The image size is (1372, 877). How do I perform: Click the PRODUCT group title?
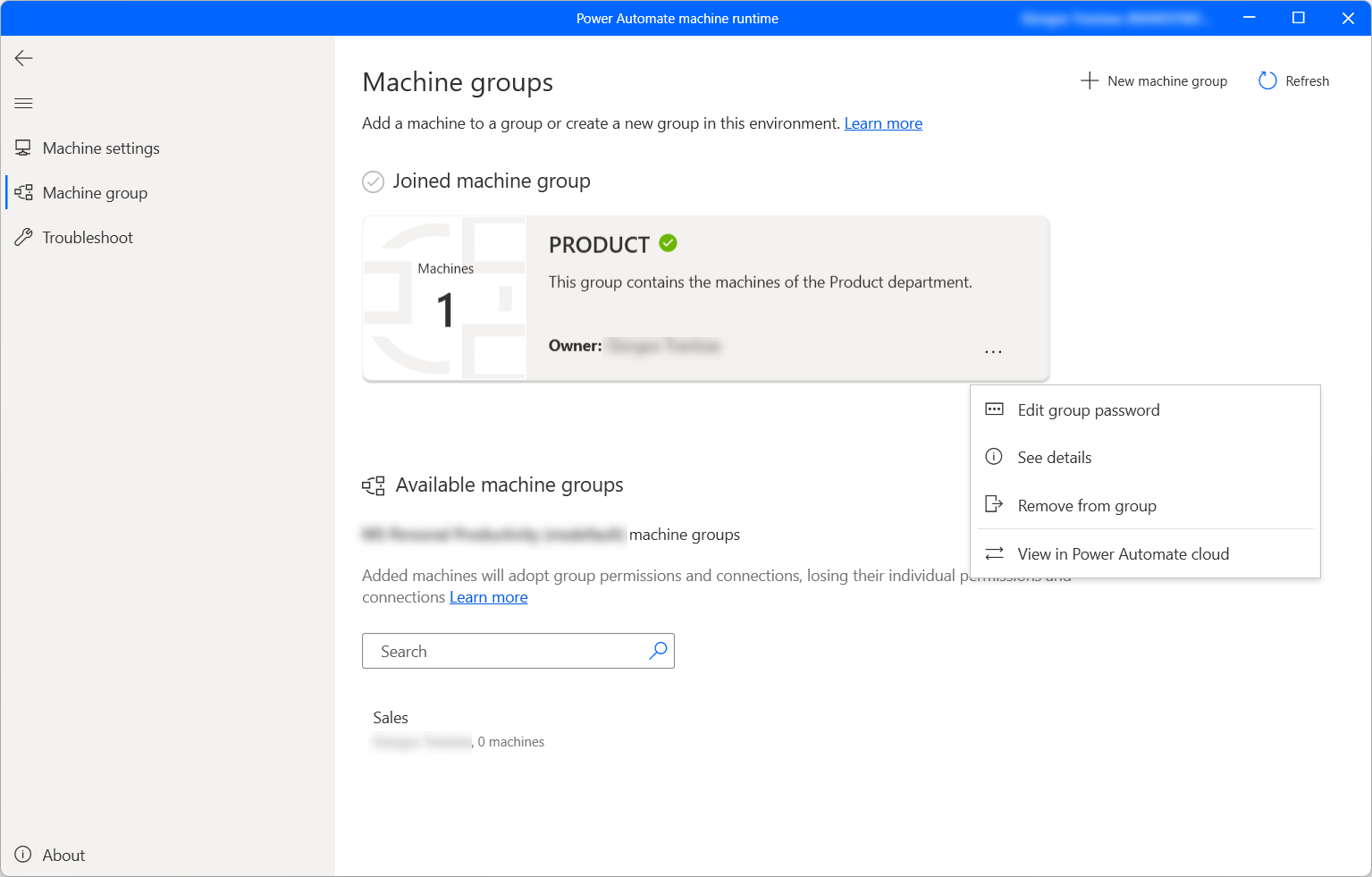tap(599, 245)
